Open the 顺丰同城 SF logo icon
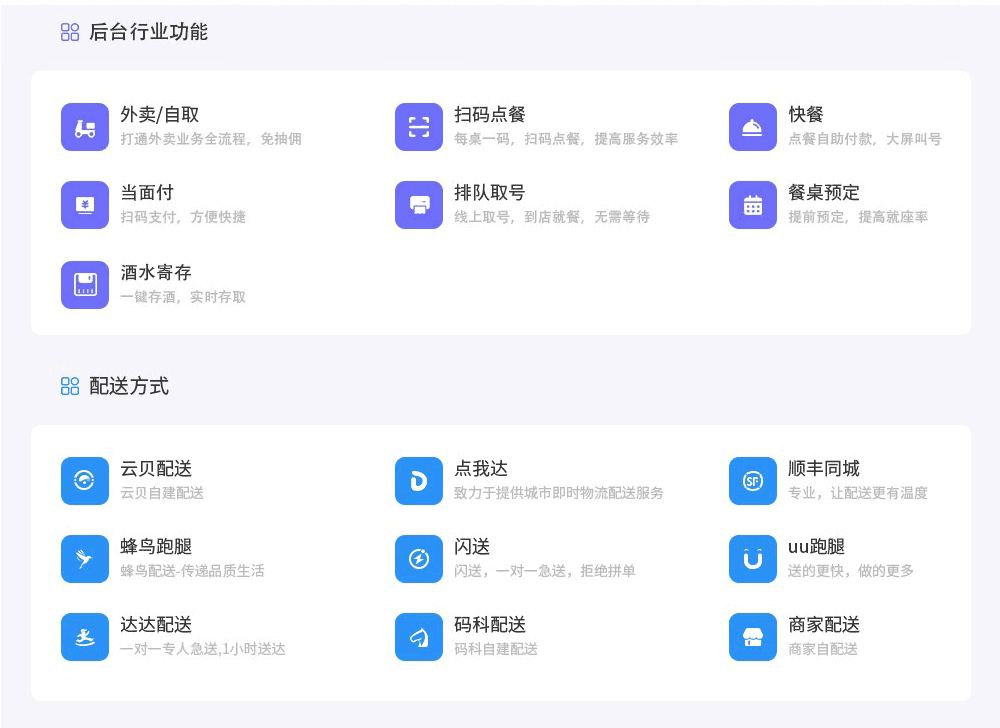This screenshot has height=728, width=1000. tap(753, 481)
